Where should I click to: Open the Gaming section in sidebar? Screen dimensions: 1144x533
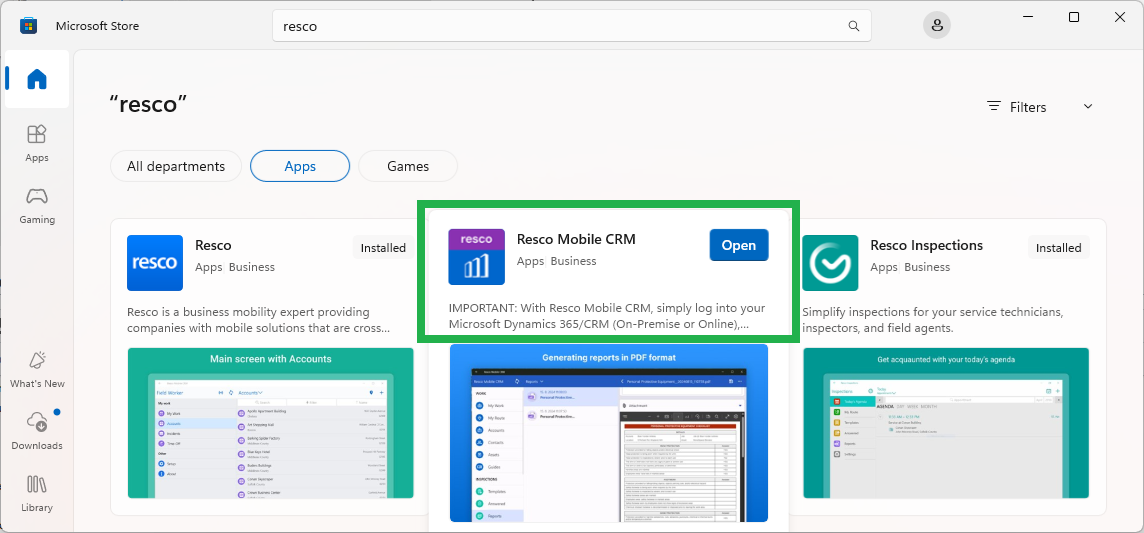coord(36,205)
